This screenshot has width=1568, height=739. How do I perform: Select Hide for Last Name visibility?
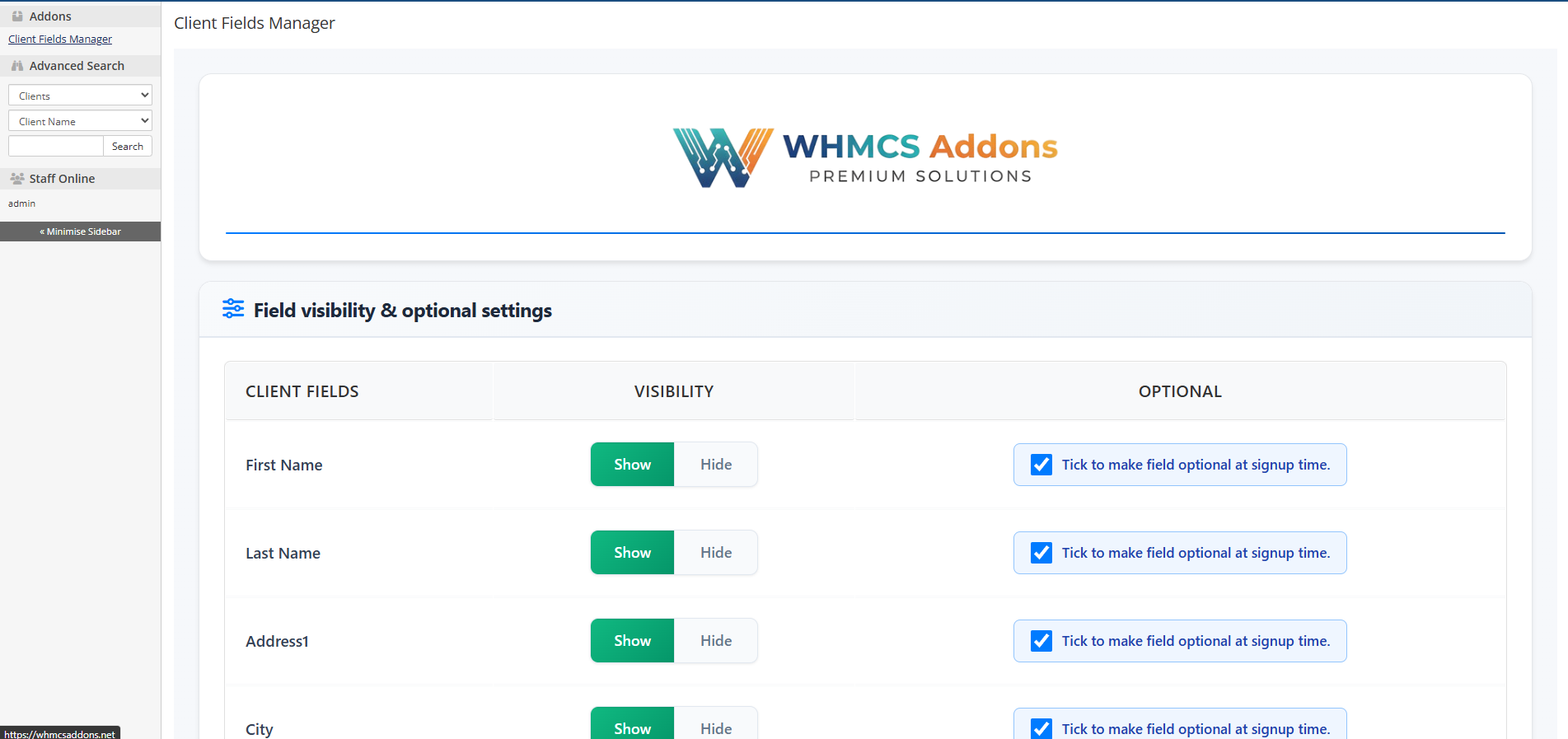coord(716,553)
